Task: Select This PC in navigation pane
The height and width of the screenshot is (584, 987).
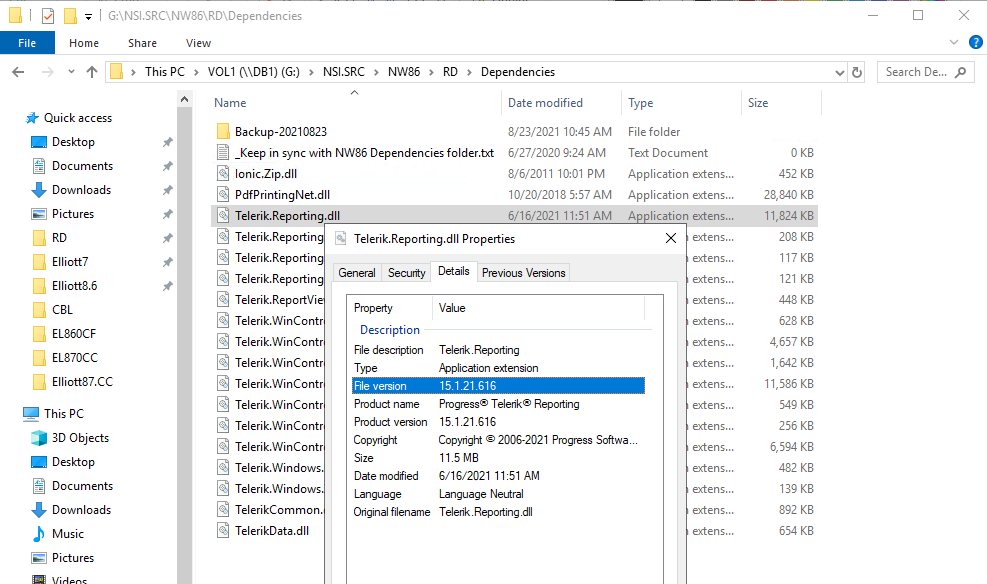Action: (64, 413)
